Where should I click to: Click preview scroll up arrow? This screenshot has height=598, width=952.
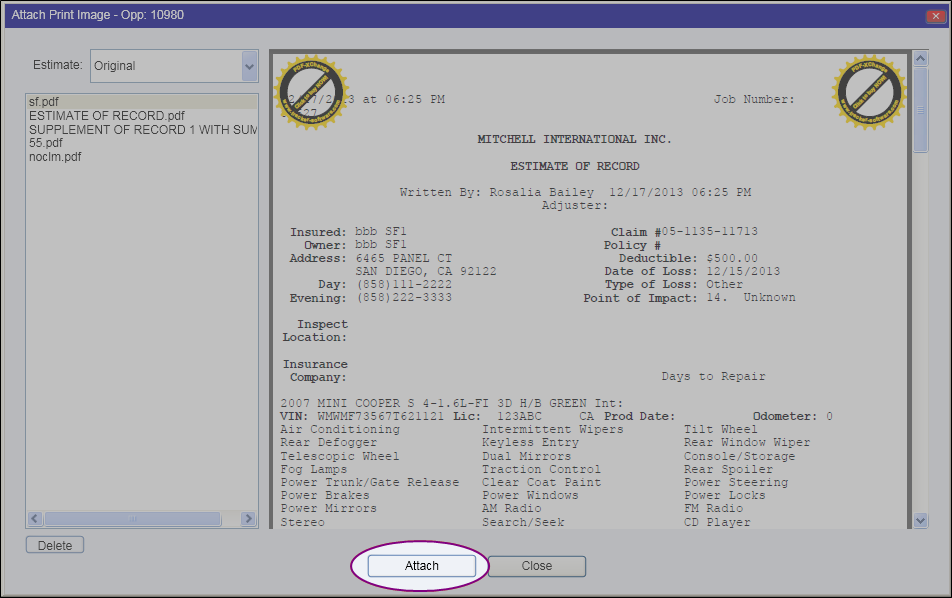coord(920,58)
